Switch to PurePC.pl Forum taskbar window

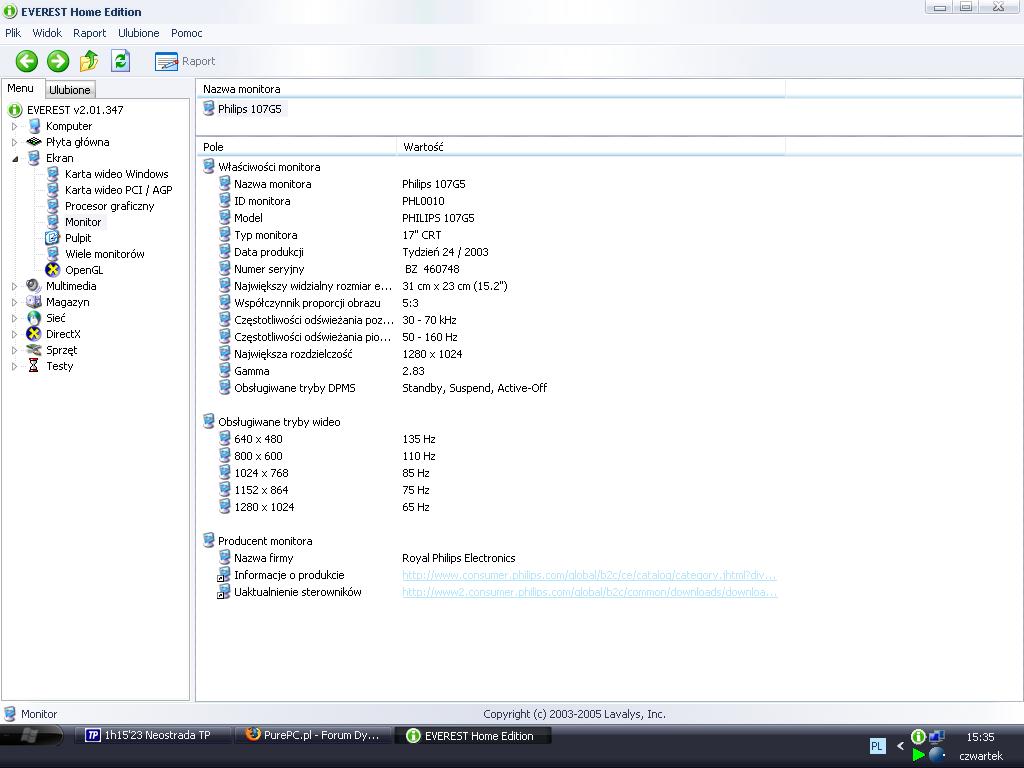312,735
